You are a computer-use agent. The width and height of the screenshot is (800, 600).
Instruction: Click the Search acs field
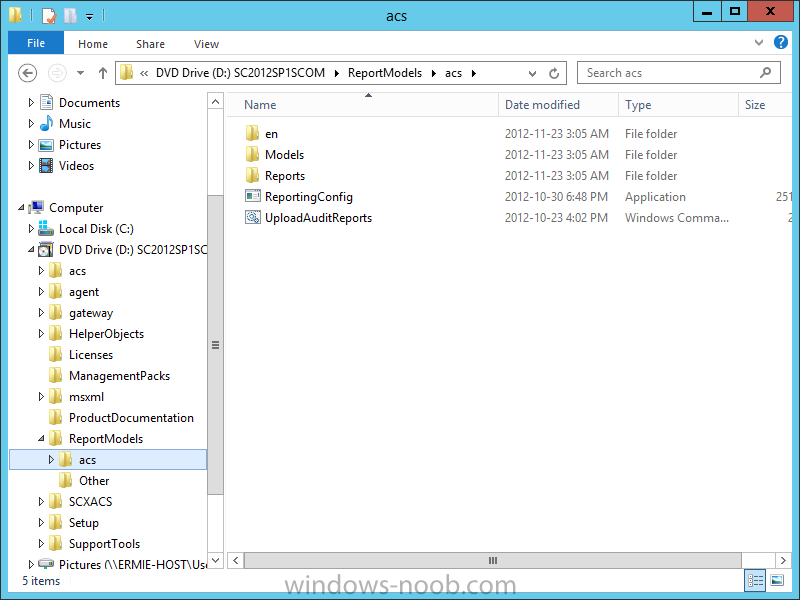(x=679, y=73)
